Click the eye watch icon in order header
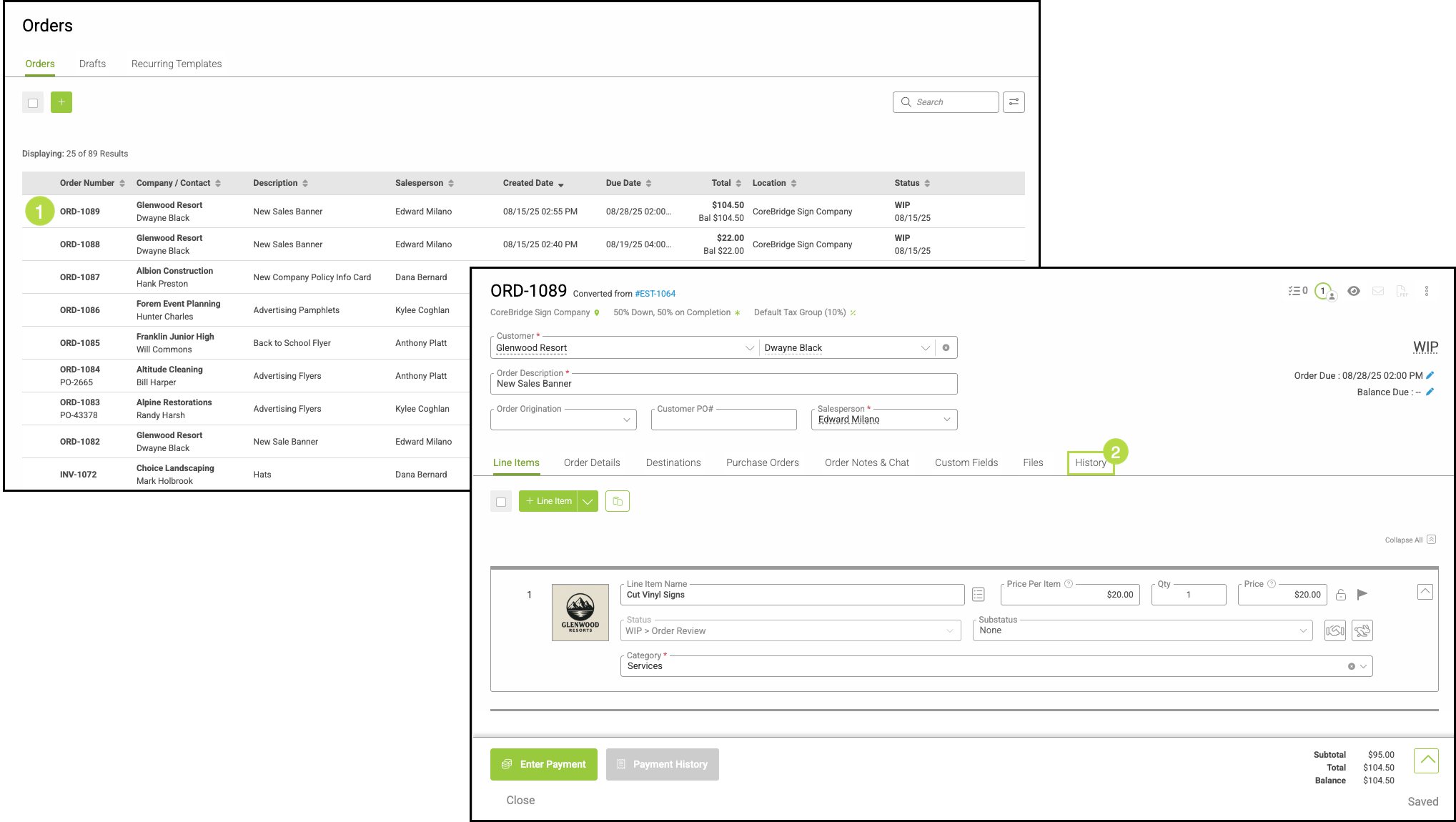 point(1353,291)
